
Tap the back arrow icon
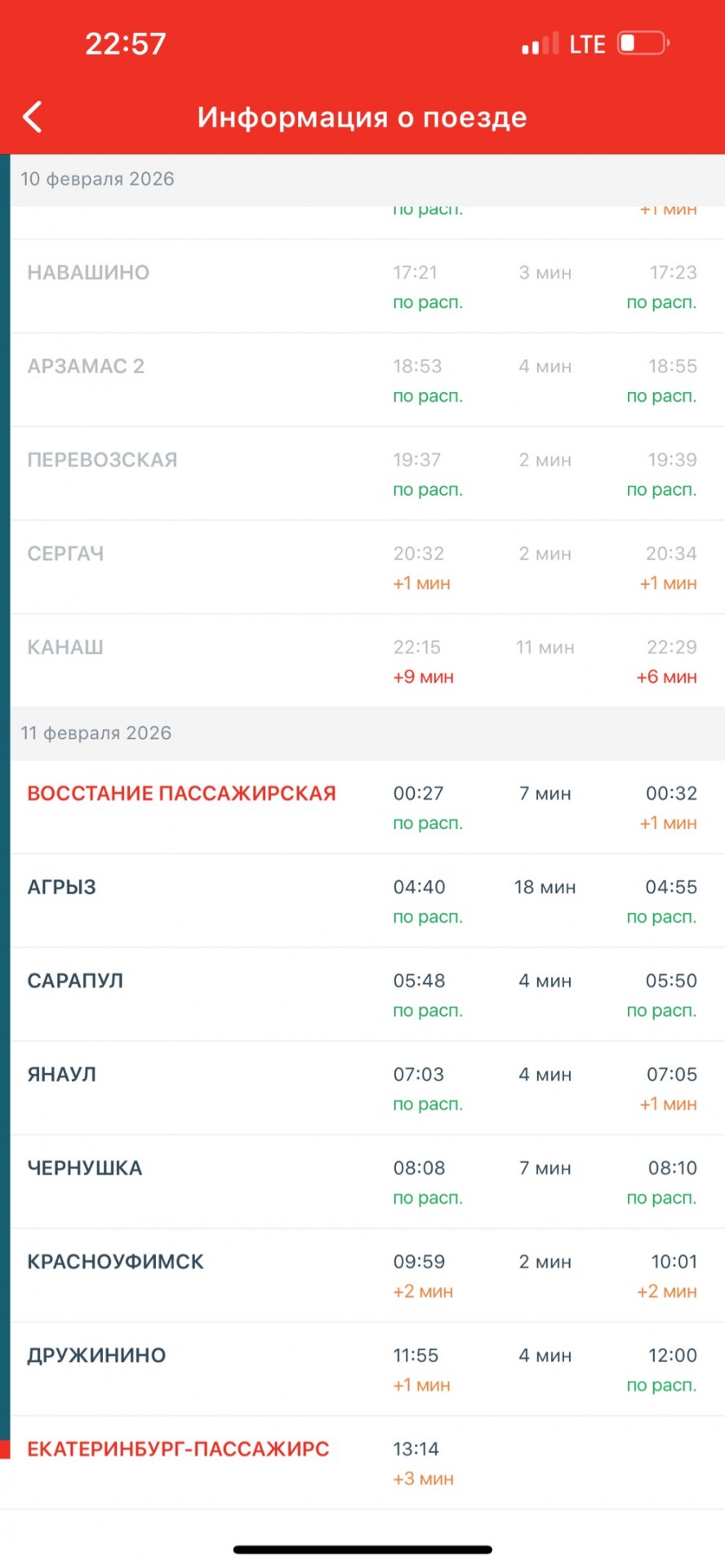coord(33,118)
